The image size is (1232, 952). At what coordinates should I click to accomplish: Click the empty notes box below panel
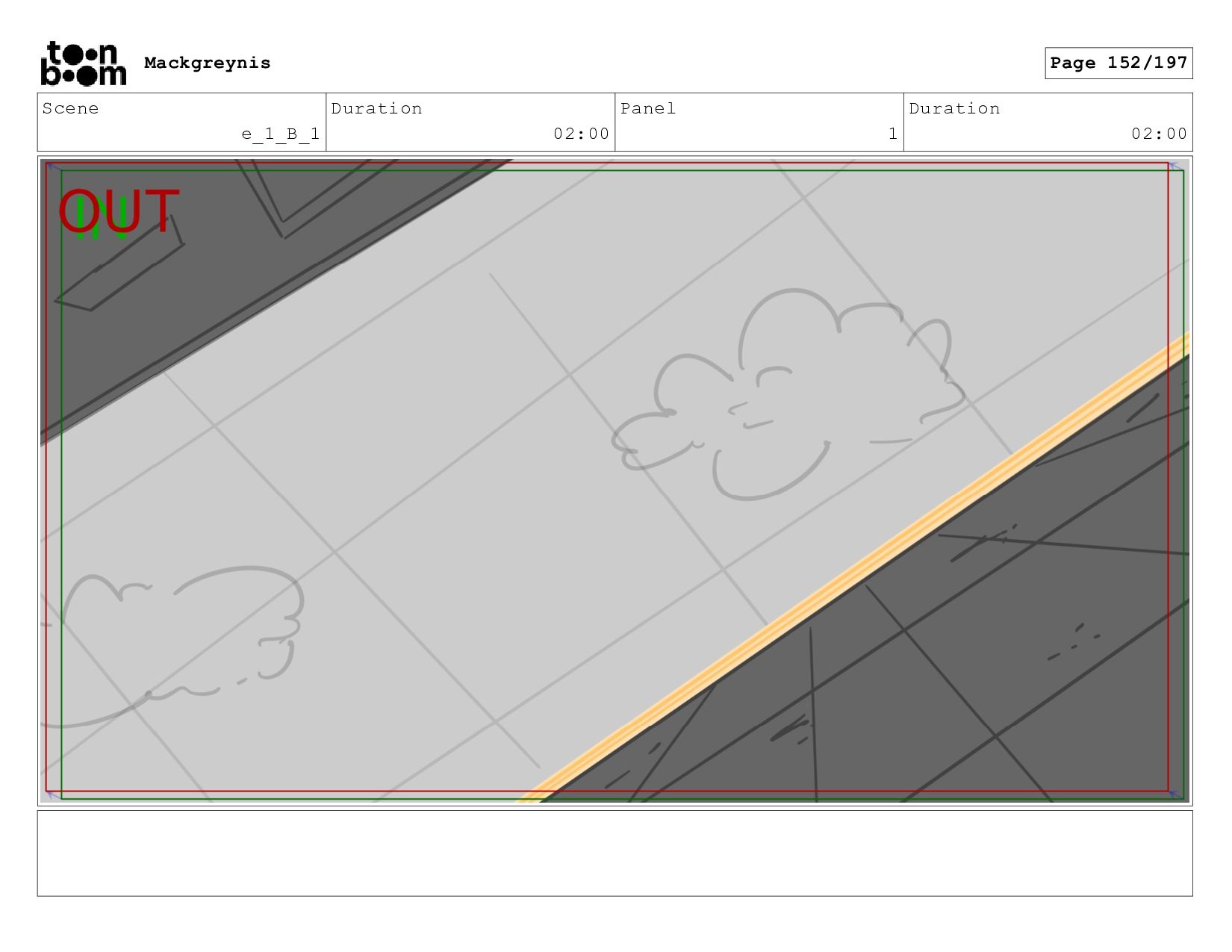[615, 853]
